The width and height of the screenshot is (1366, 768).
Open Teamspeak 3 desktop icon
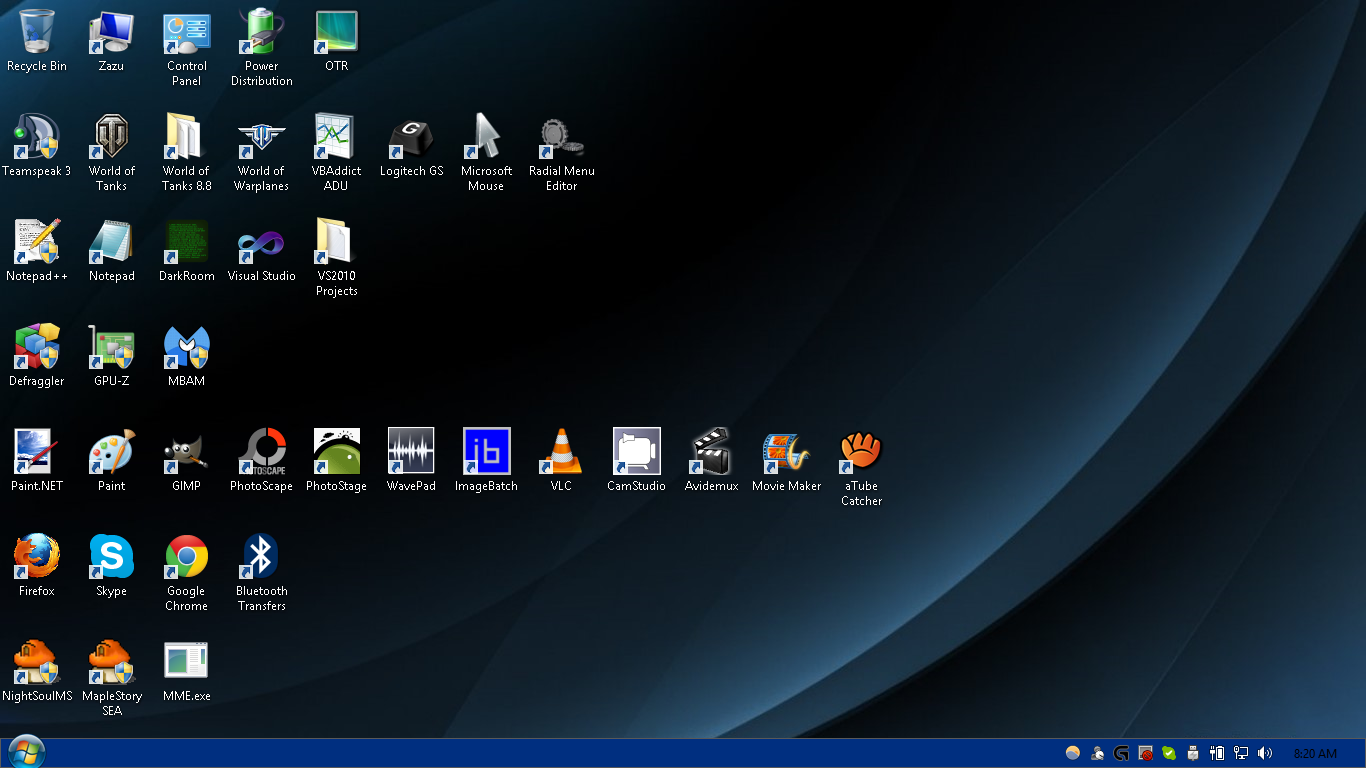click(x=37, y=137)
